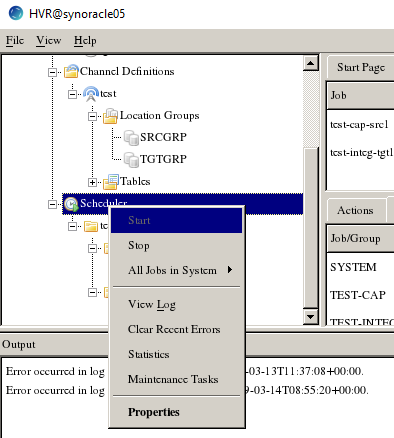
Task: Open the Help menu
Action: [85, 41]
